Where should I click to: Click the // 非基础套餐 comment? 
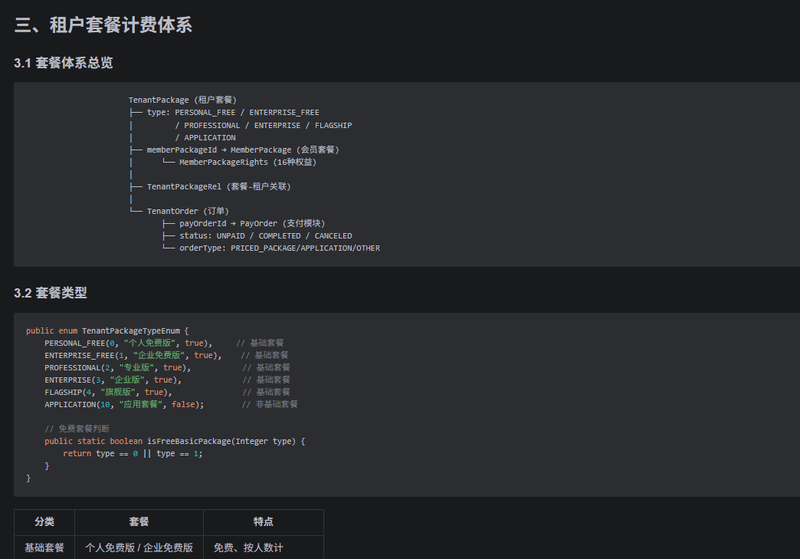[269, 404]
